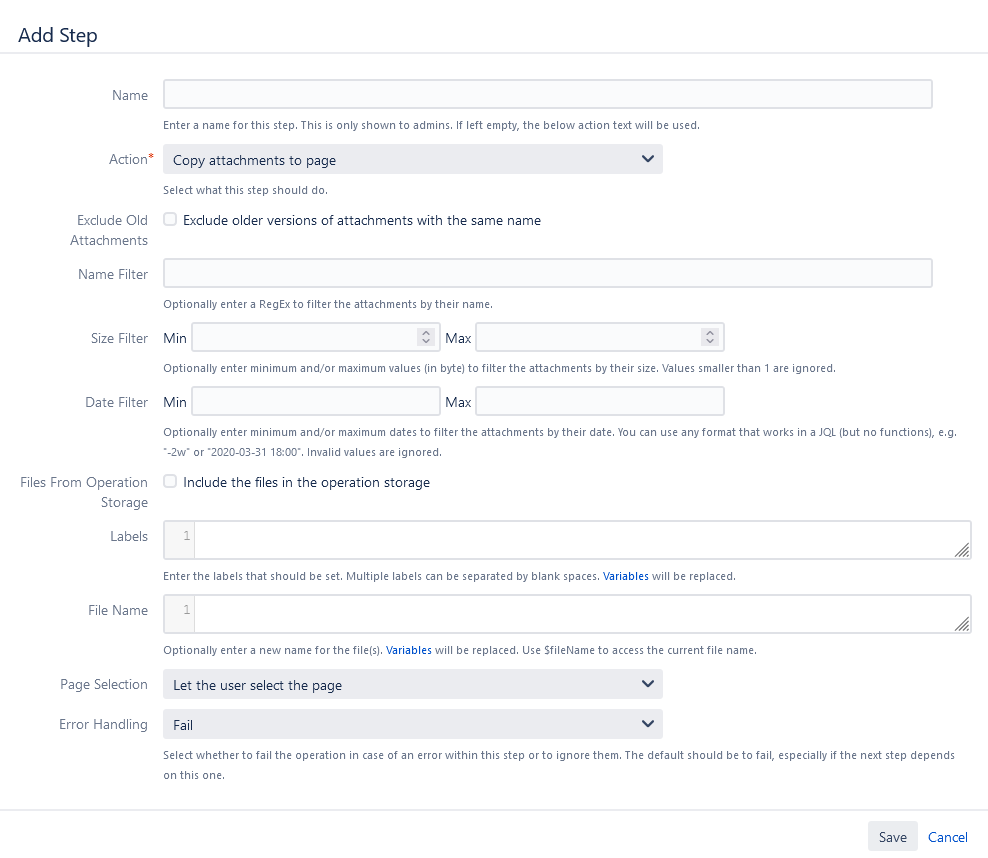Open Variables link under Labels
This screenshot has width=988, height=858.
coord(625,577)
